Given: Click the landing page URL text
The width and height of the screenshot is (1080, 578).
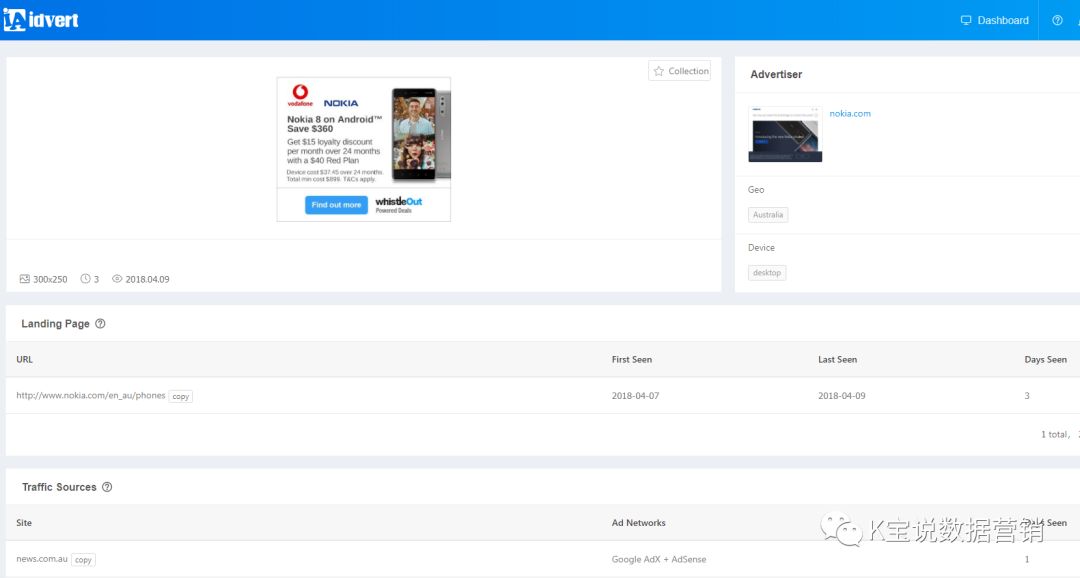Looking at the screenshot, I should pyautogui.click(x=91, y=395).
